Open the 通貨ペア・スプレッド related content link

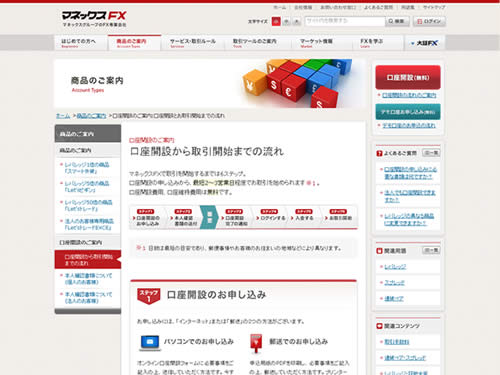405,358
